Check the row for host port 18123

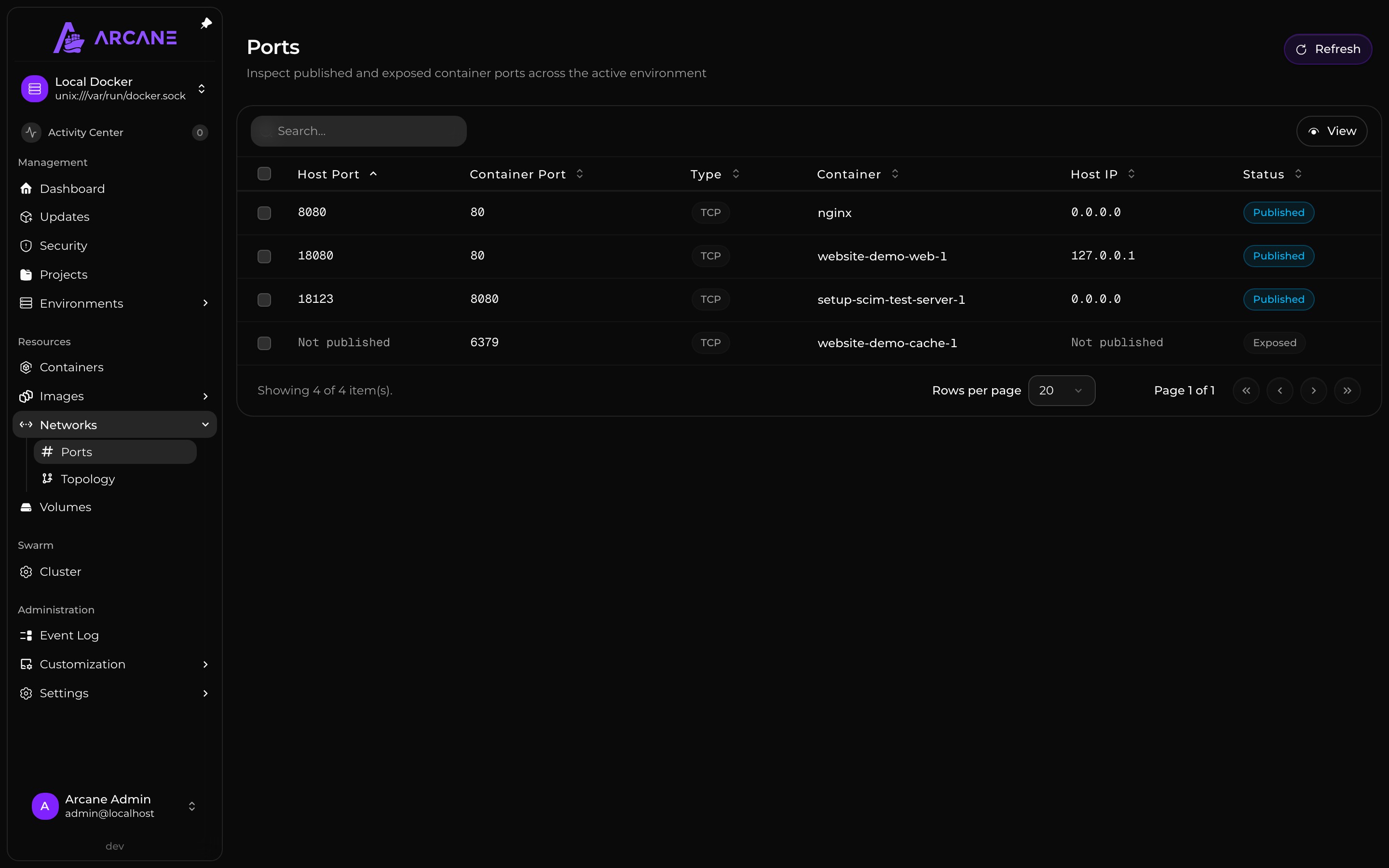(264, 299)
